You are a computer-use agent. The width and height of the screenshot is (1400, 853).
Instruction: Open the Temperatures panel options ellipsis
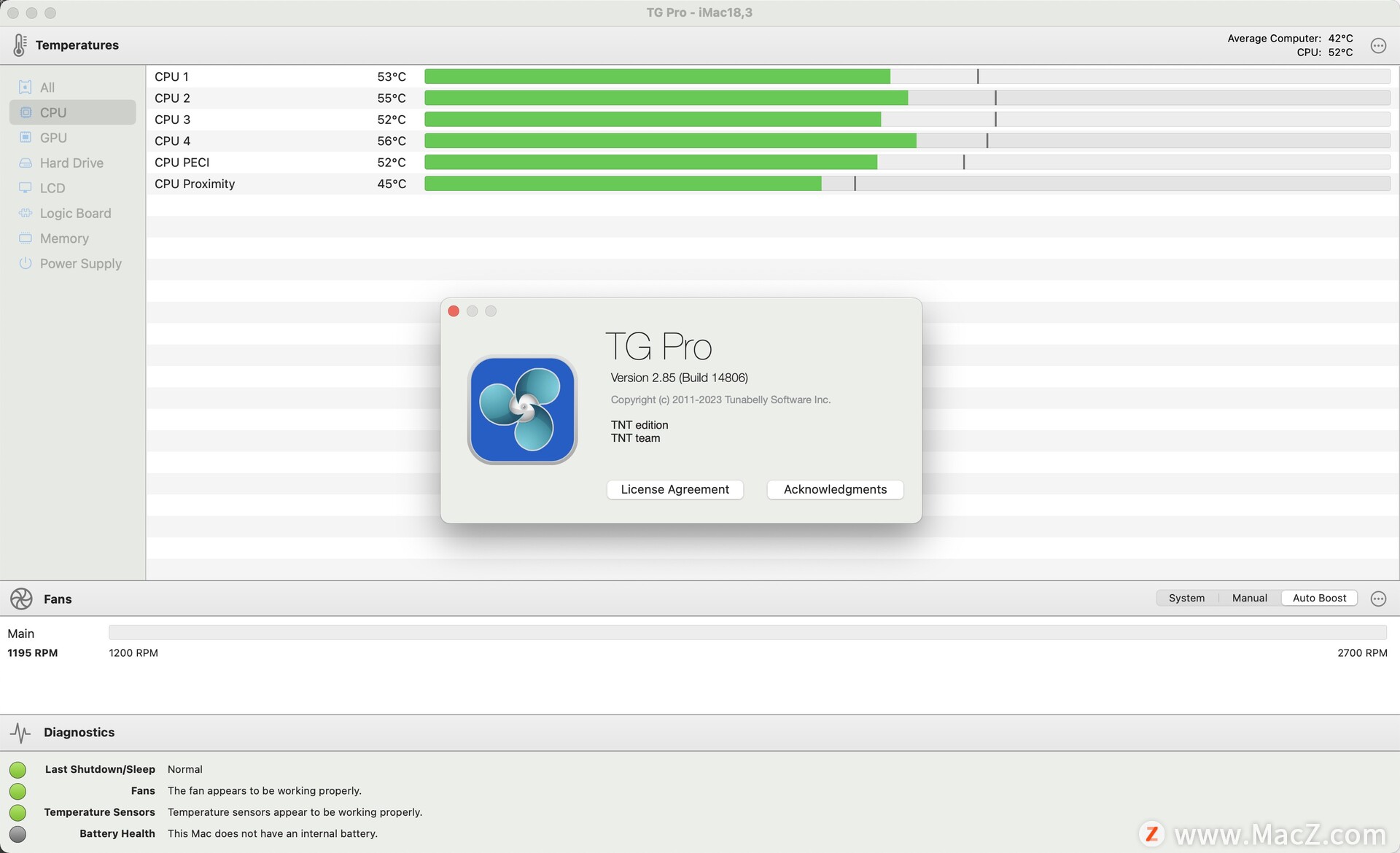coord(1378,45)
